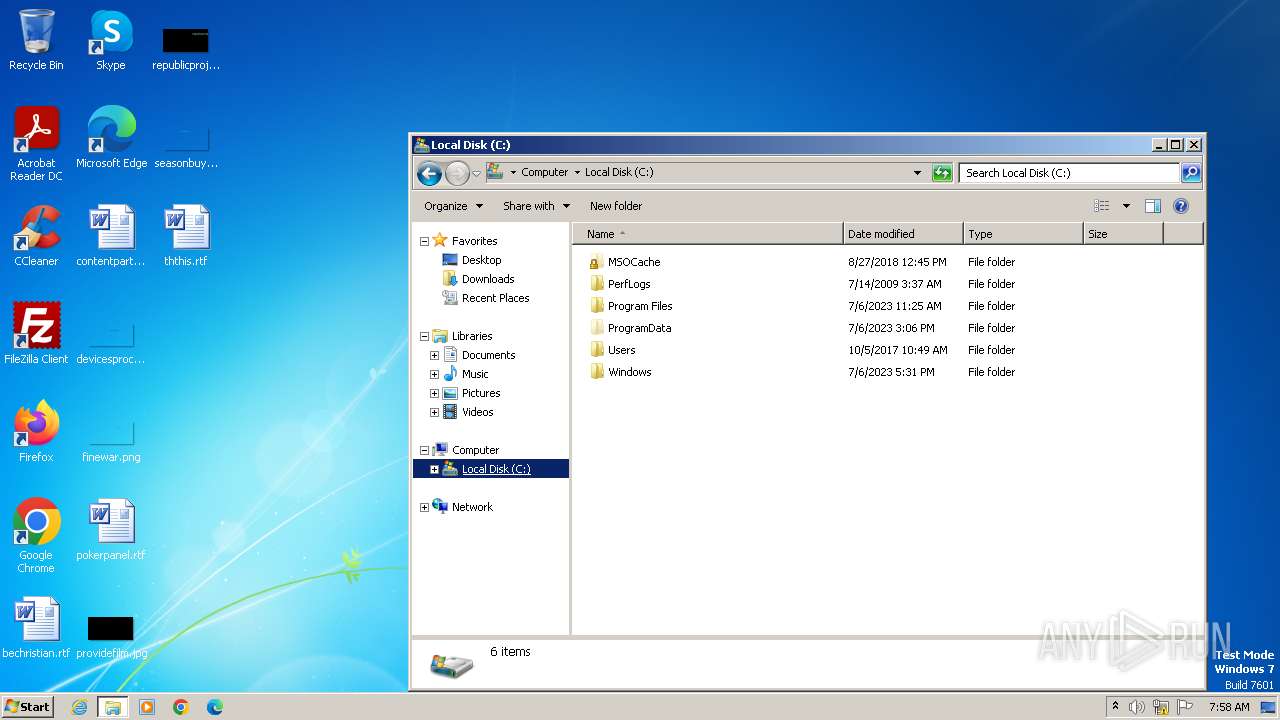This screenshot has width=1280, height=720.
Task: Expand the Pictures library node
Action: (x=434, y=393)
